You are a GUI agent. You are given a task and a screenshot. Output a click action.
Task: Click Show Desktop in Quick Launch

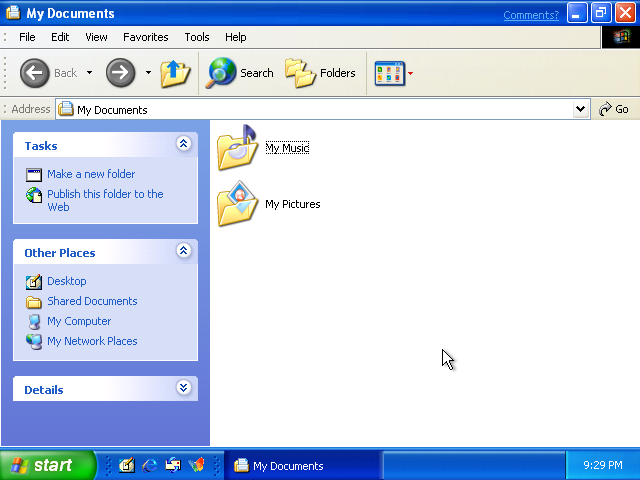127,465
